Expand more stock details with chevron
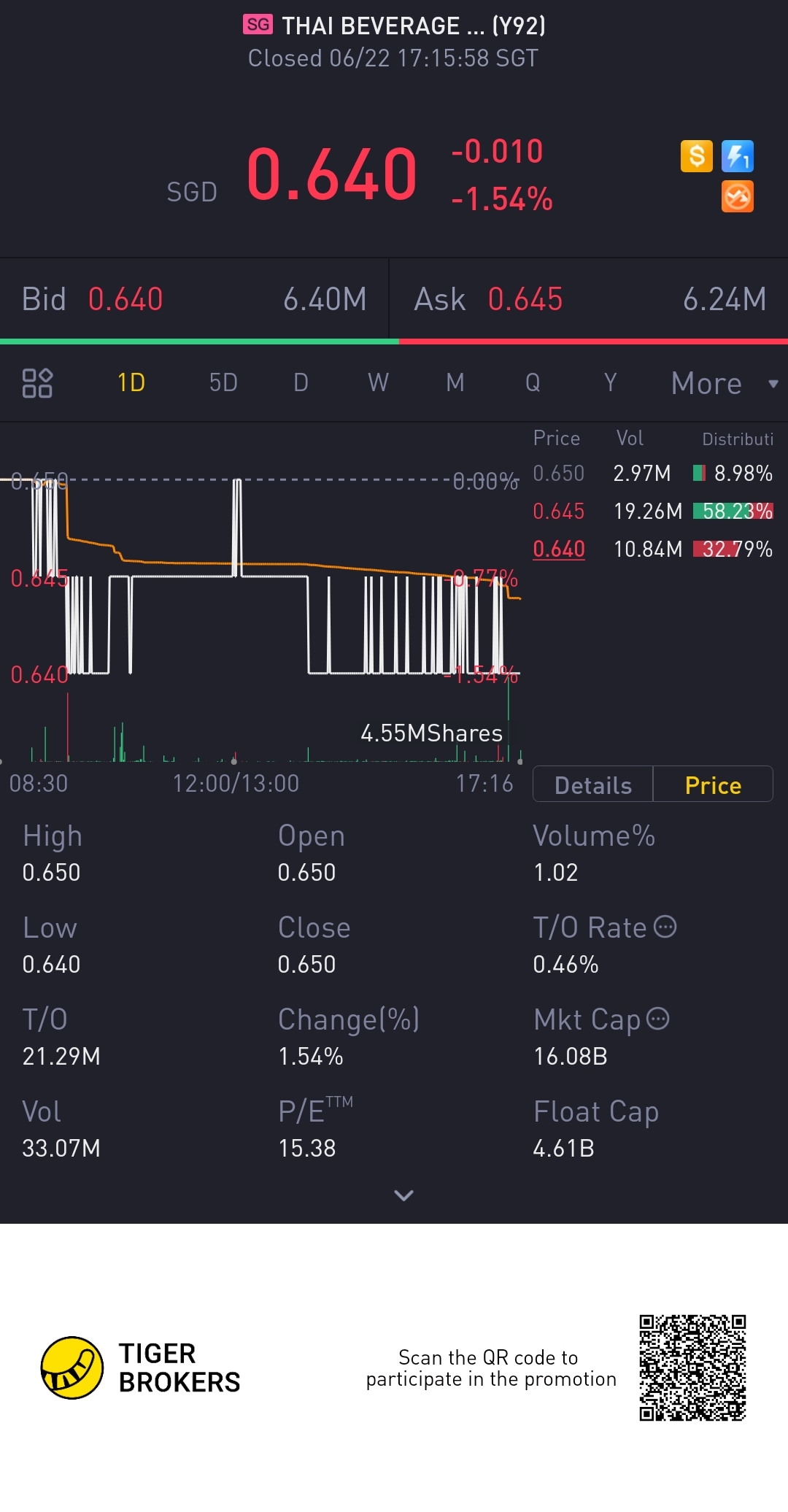Viewport: 788px width, 1512px height. (x=403, y=1195)
